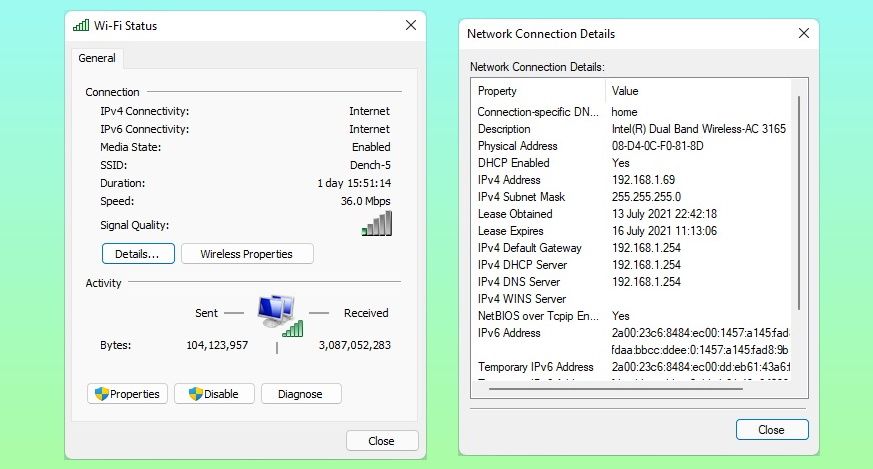The image size is (873, 469).
Task: Open Wireless Properties
Action: coord(246,254)
